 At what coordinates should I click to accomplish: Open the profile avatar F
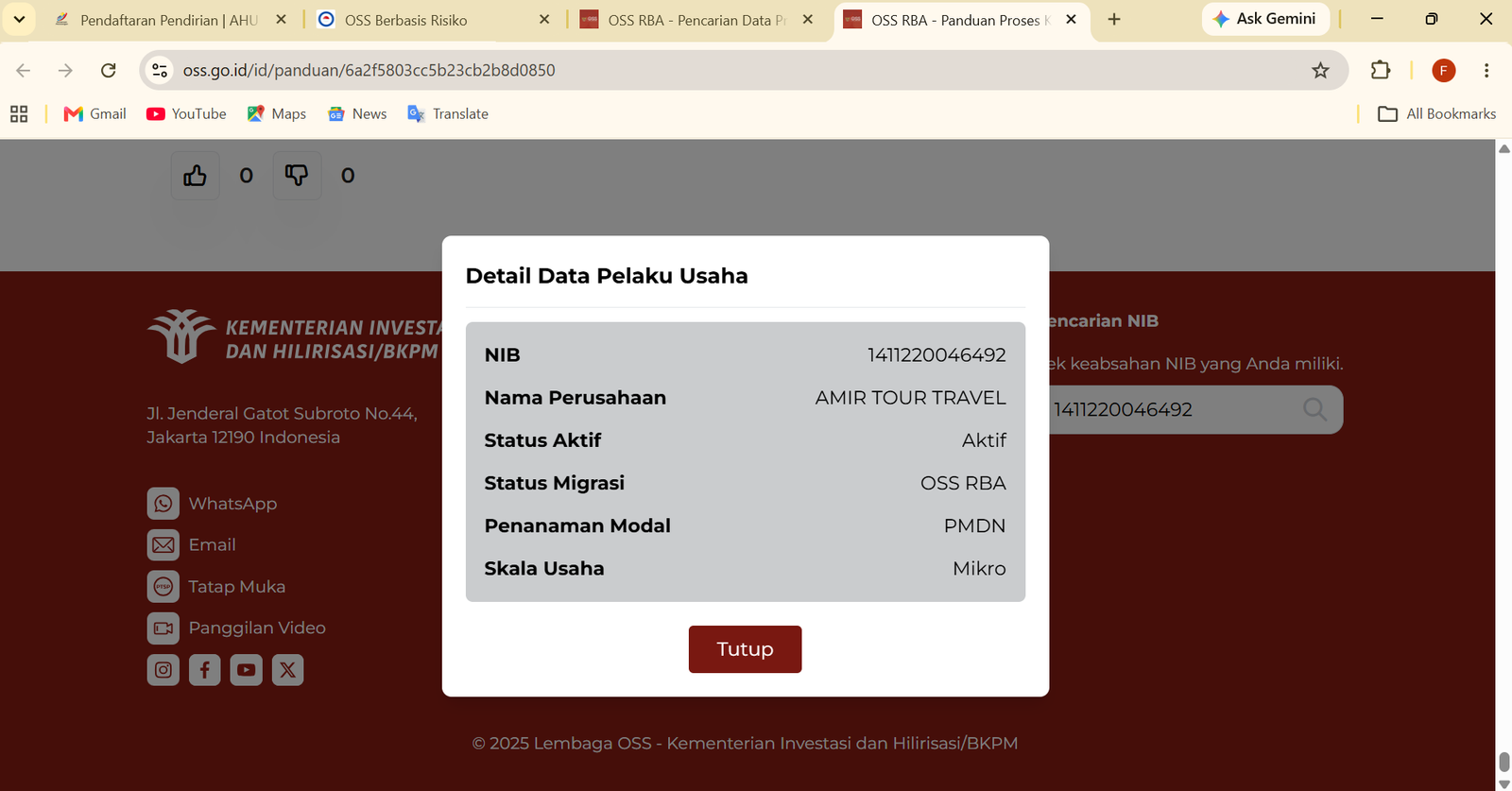click(1443, 70)
